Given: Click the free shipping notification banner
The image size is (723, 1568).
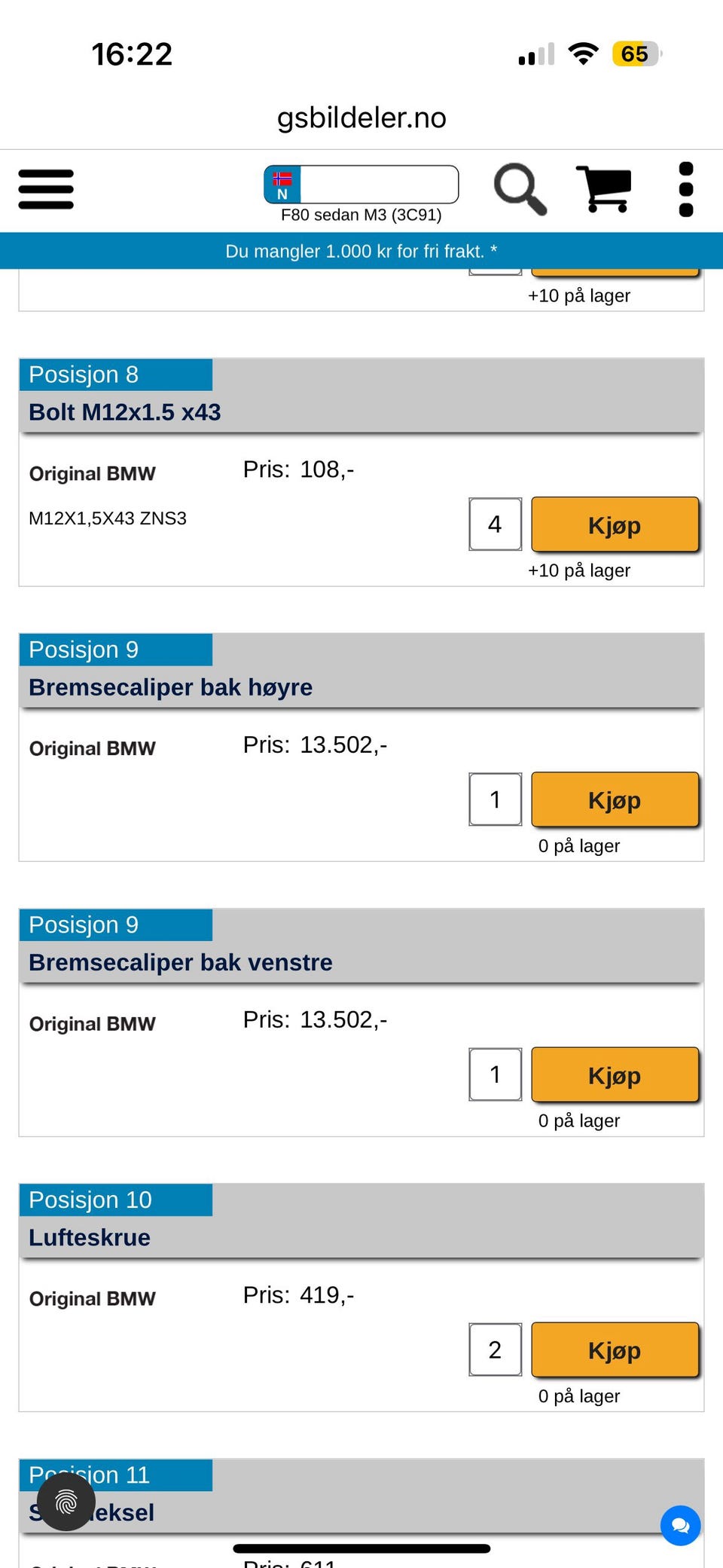Looking at the screenshot, I should click(361, 251).
